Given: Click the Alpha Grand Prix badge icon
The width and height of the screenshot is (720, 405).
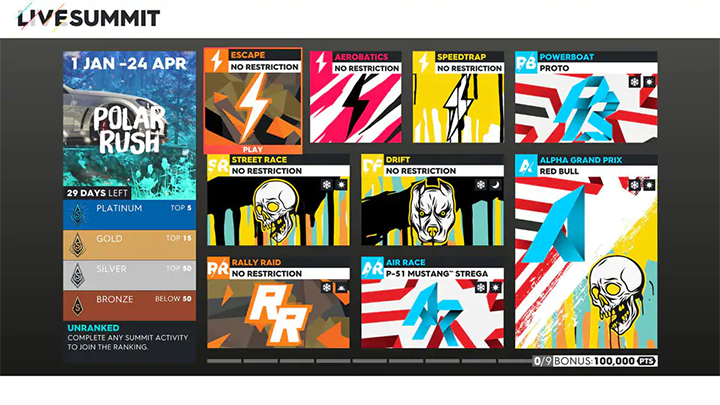Looking at the screenshot, I should (526, 165).
